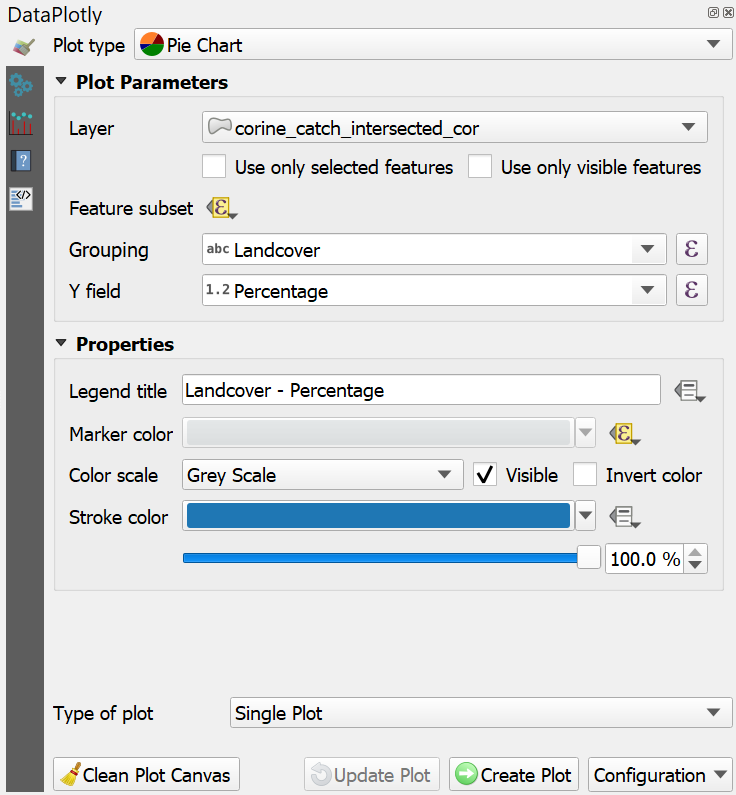This screenshot has width=736, height=795.
Task: Click the Update Plot button
Action: click(372, 775)
